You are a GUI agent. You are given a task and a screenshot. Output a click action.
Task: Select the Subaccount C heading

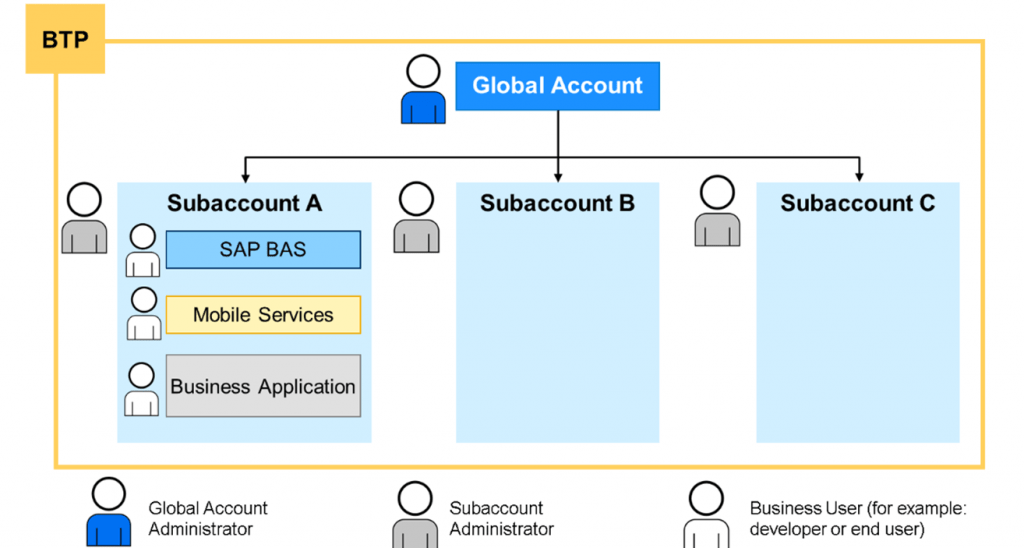coord(857,203)
